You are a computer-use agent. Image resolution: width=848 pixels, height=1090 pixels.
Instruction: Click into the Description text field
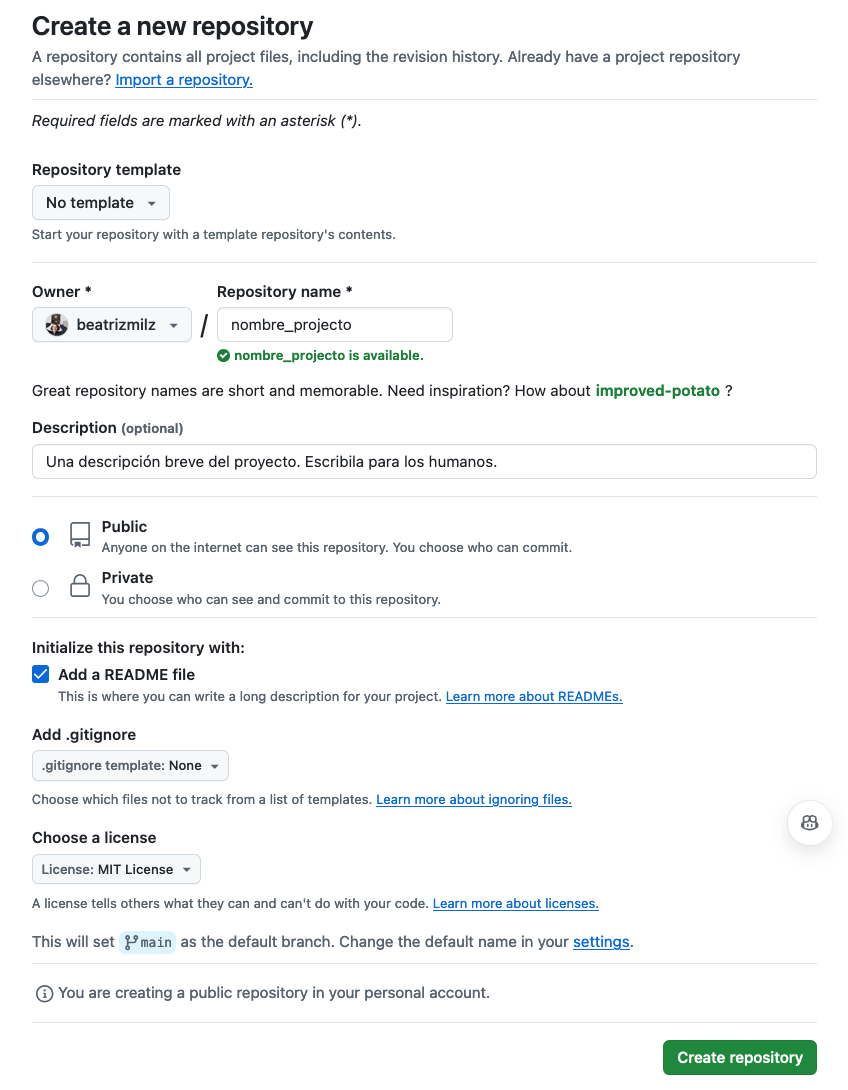424,462
